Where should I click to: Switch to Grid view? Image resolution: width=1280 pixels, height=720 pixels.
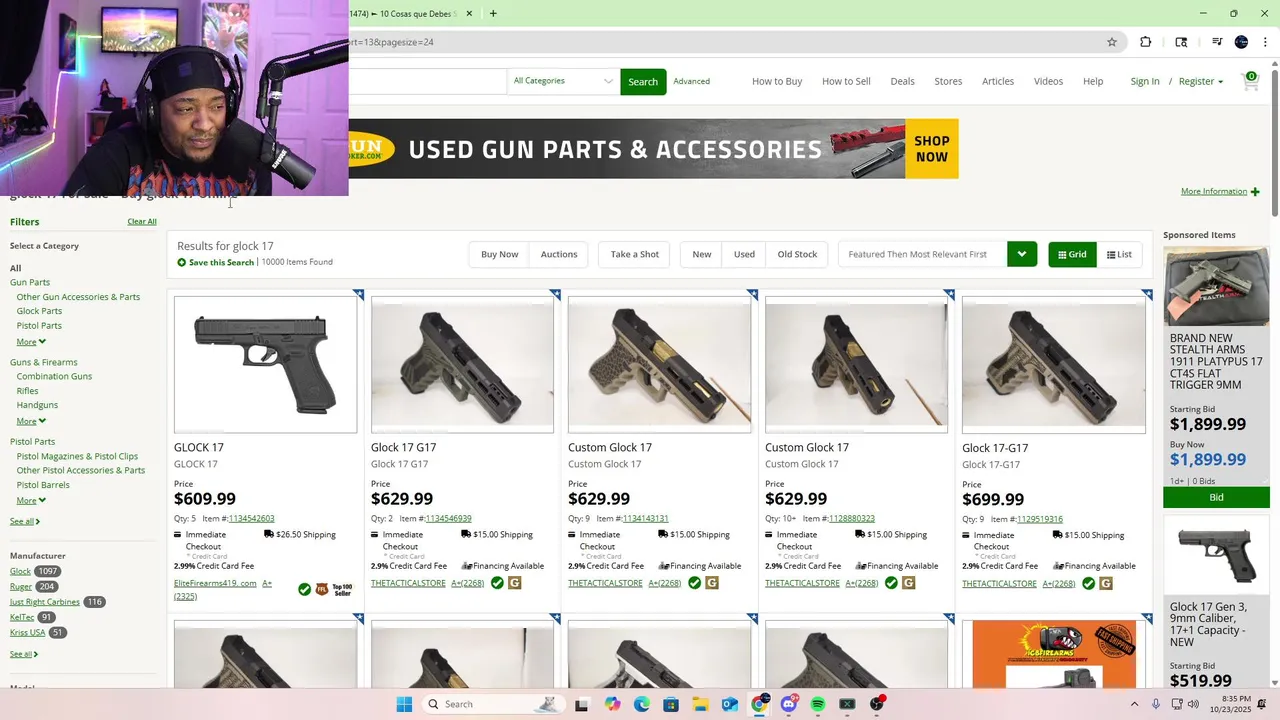(x=1072, y=254)
